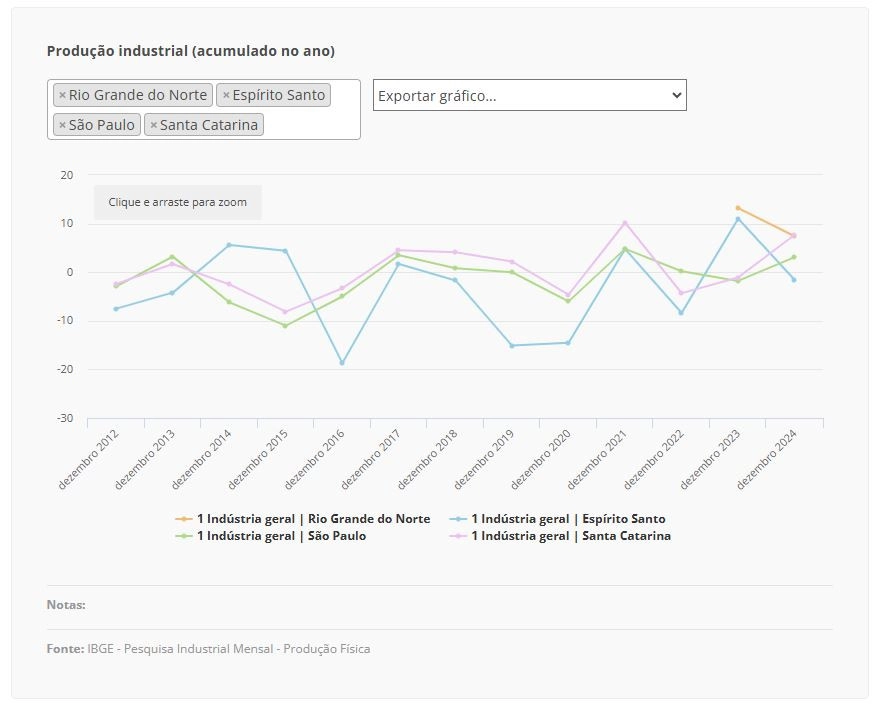Click Espírito Santo's dezembro 2023 data point
The image size is (877, 706).
[738, 219]
